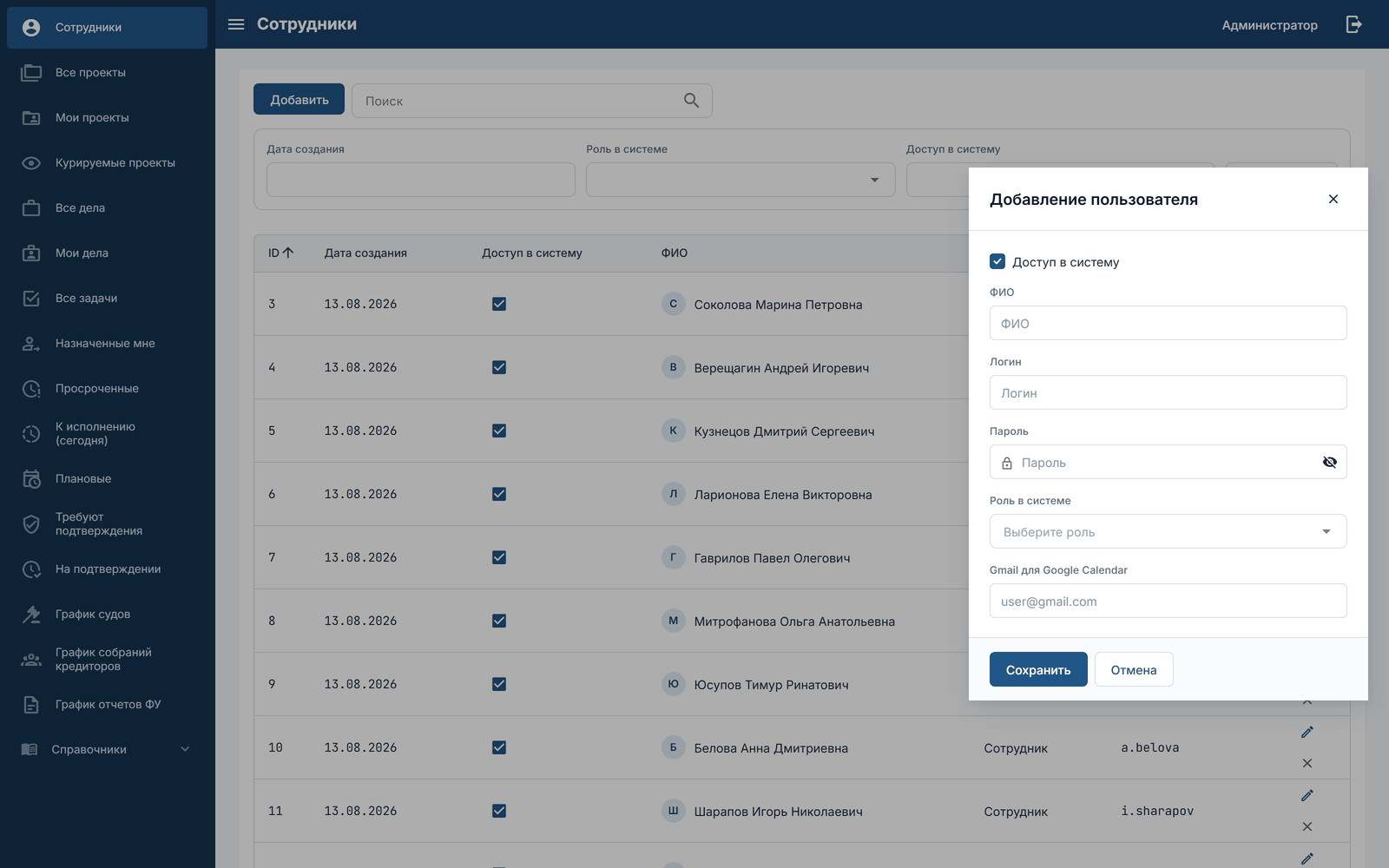
Task: Click delete X for i.sharapov row
Action: 1307,826
